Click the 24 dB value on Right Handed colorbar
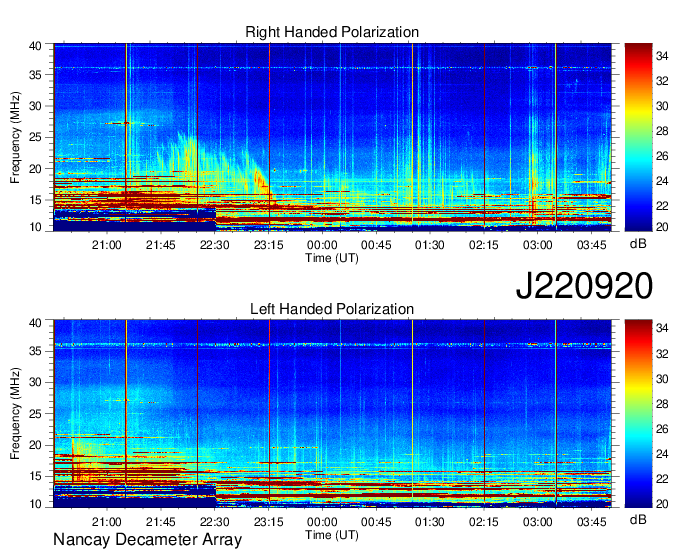The image size is (680, 552). (662, 181)
